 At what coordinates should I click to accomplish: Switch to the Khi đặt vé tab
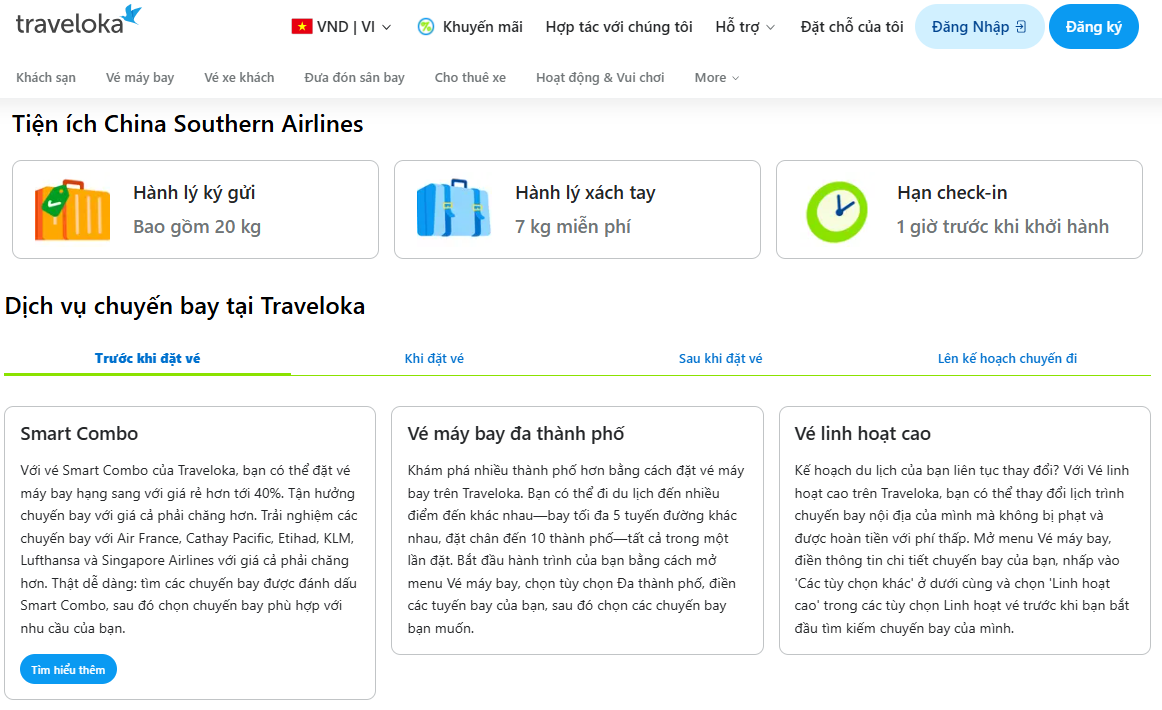[434, 359]
